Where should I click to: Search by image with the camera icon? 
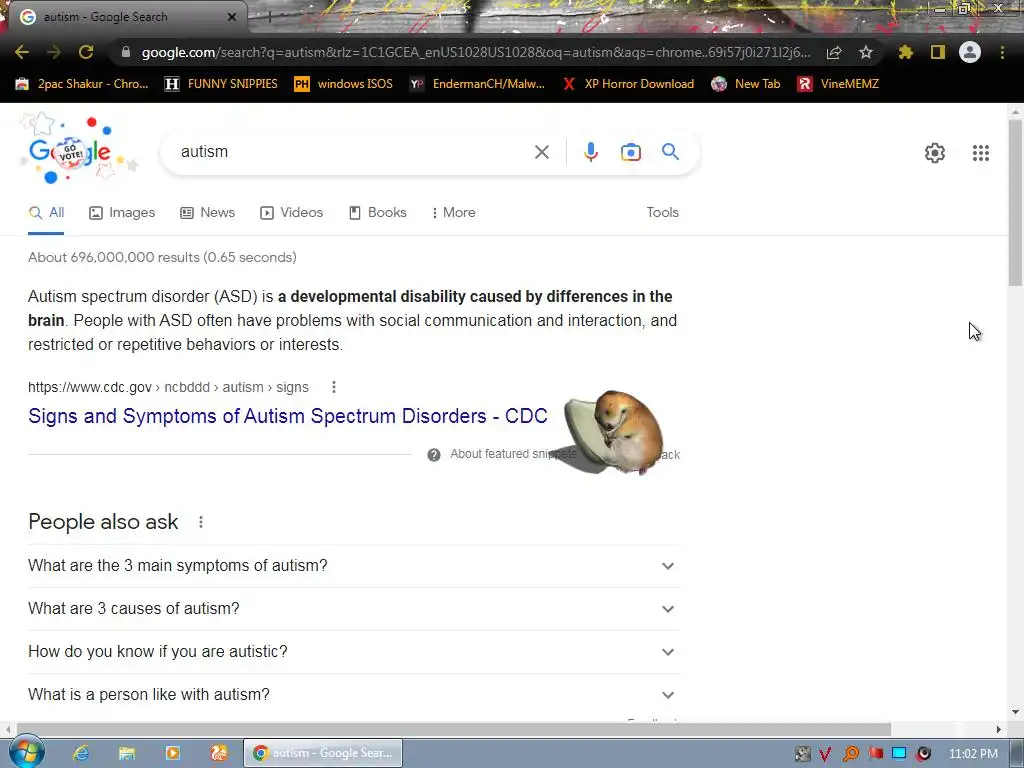630,152
